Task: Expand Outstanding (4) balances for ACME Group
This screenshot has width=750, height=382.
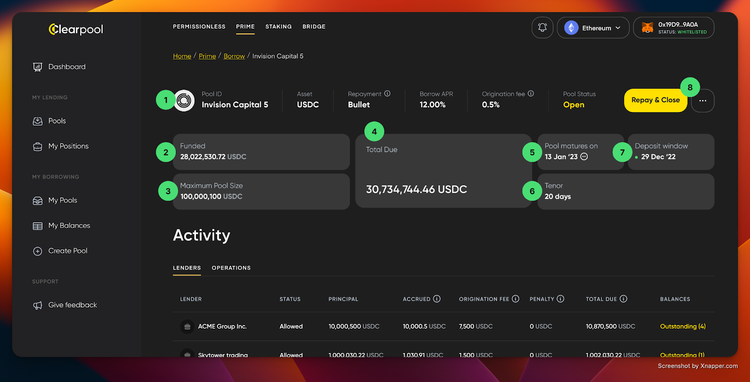Action: coord(683,327)
